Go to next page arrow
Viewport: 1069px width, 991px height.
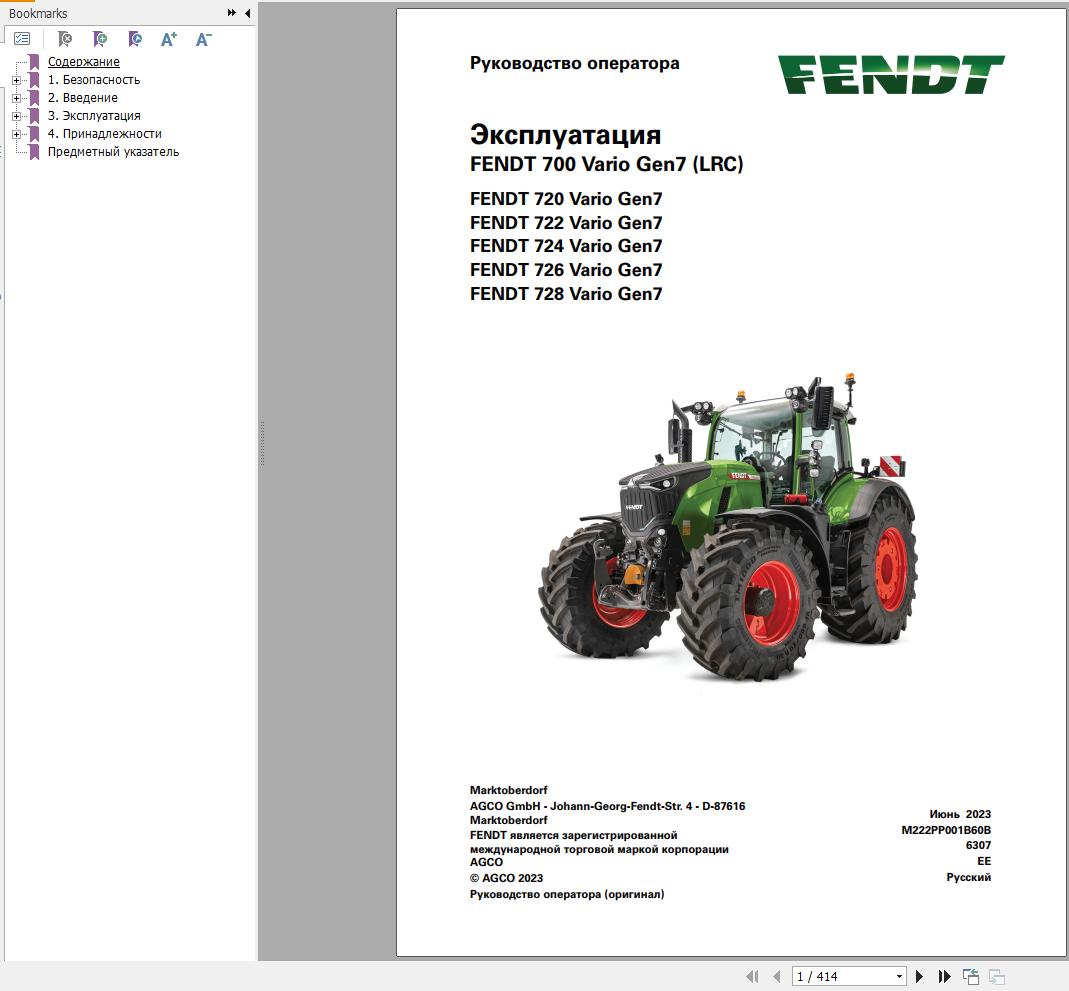coord(919,976)
